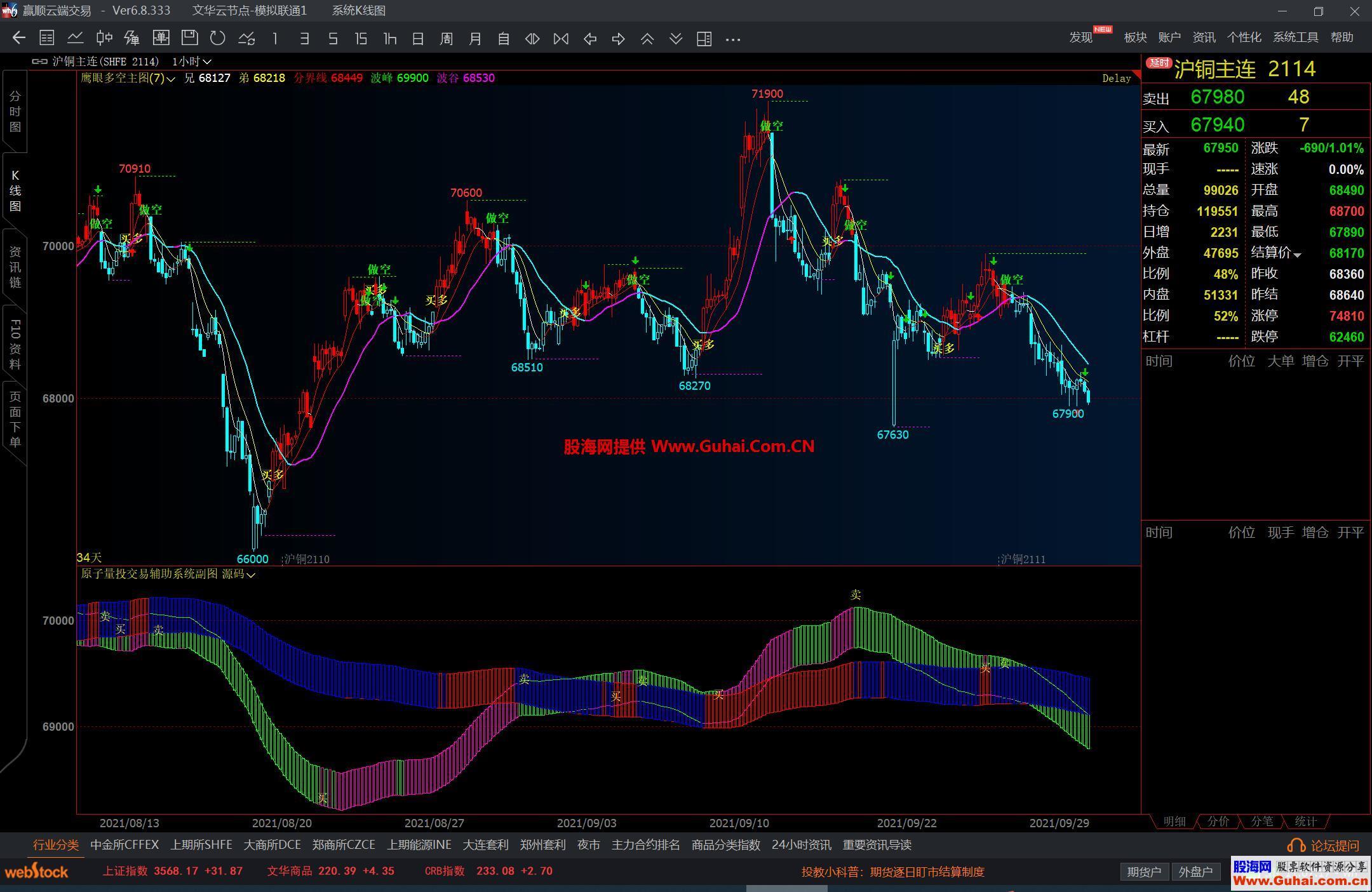Click the candlestick K-line chart icon
The height and width of the screenshot is (892, 1372).
[x=104, y=38]
